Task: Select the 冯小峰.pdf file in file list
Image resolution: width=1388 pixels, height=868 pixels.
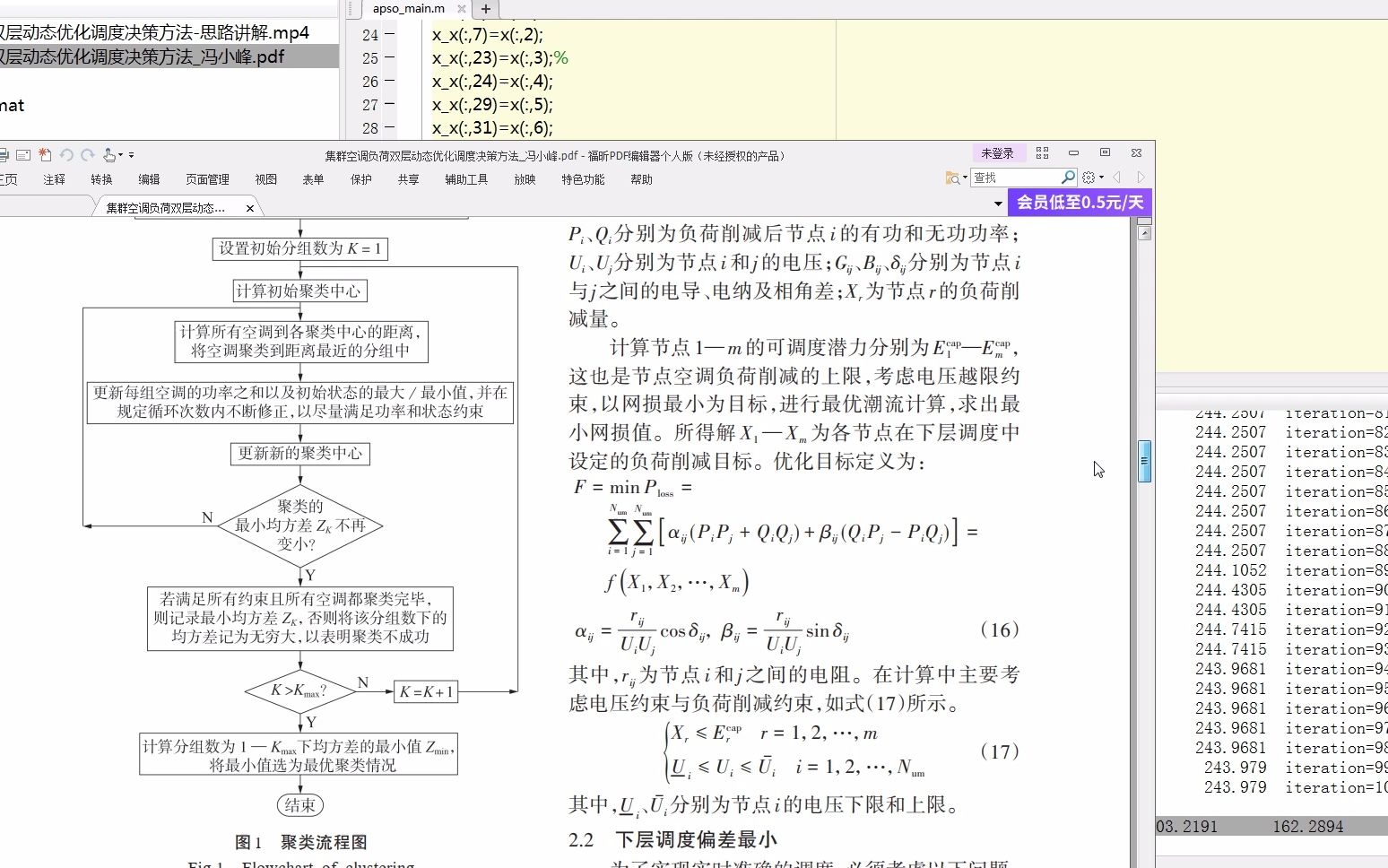Action: click(142, 56)
